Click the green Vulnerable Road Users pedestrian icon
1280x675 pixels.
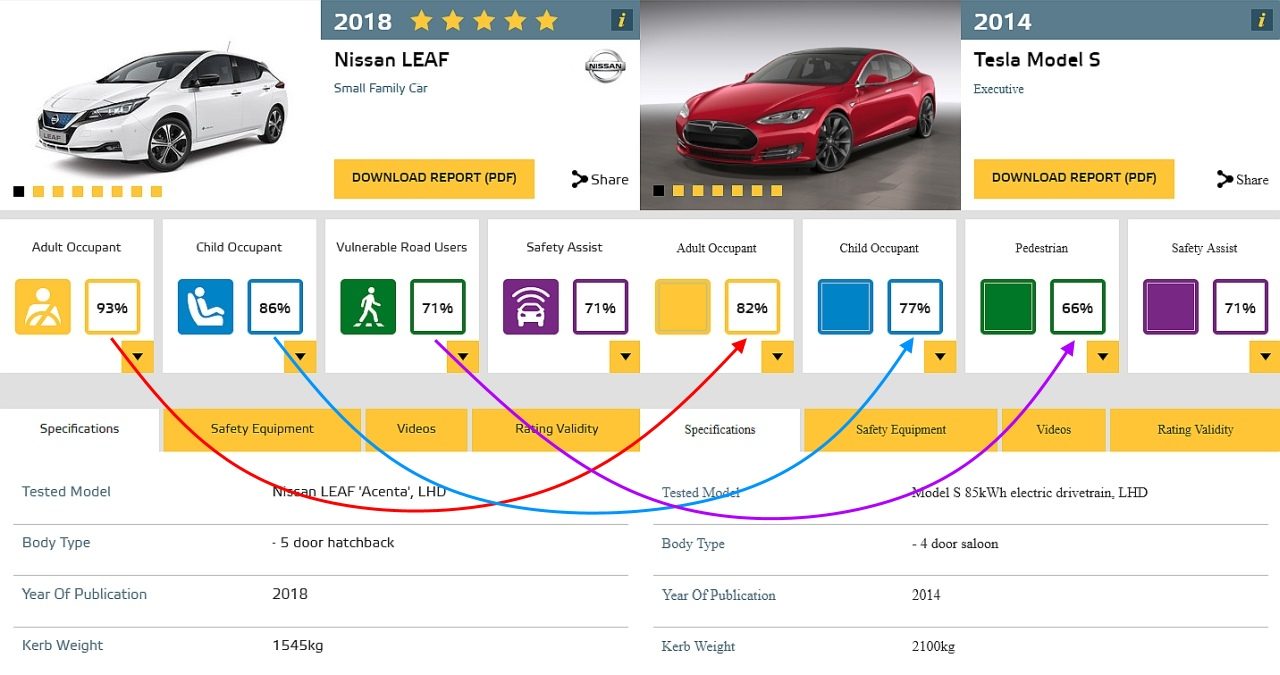click(368, 307)
